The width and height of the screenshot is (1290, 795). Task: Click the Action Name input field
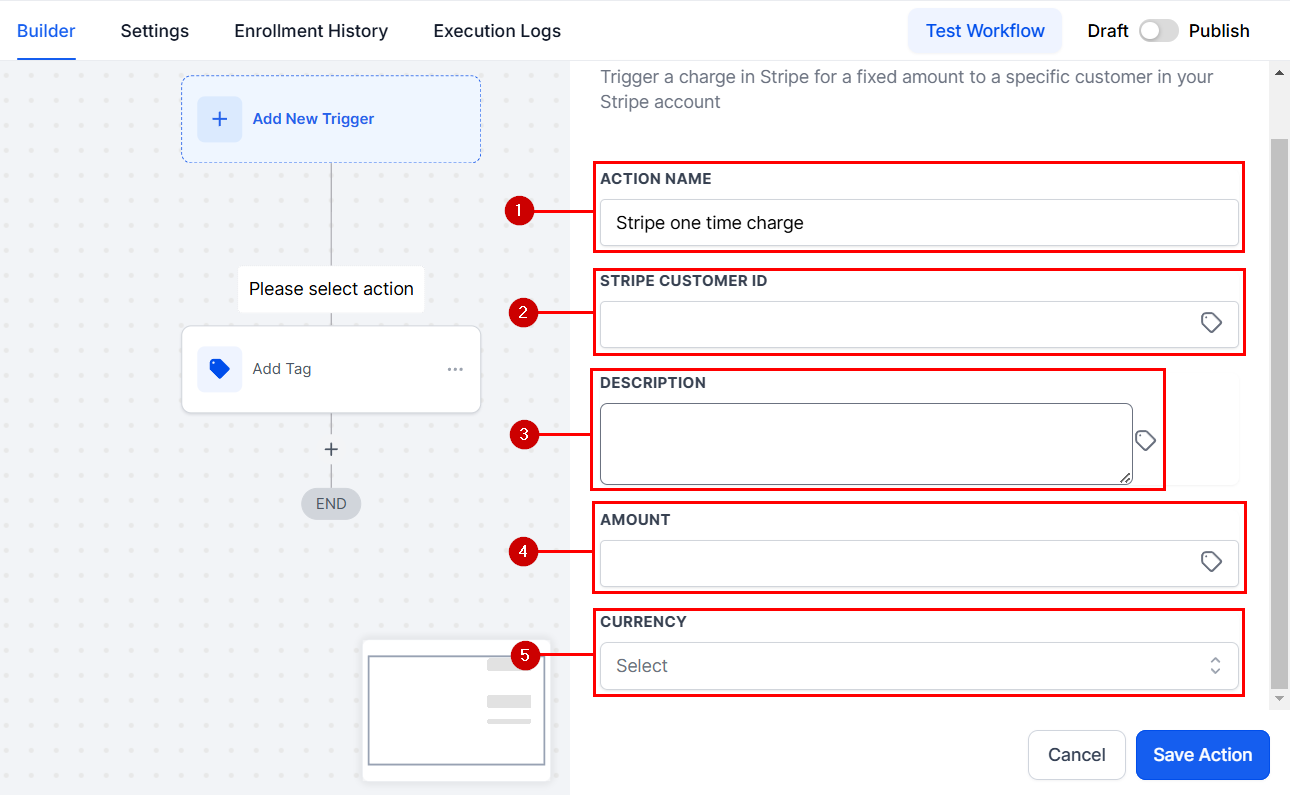point(918,223)
